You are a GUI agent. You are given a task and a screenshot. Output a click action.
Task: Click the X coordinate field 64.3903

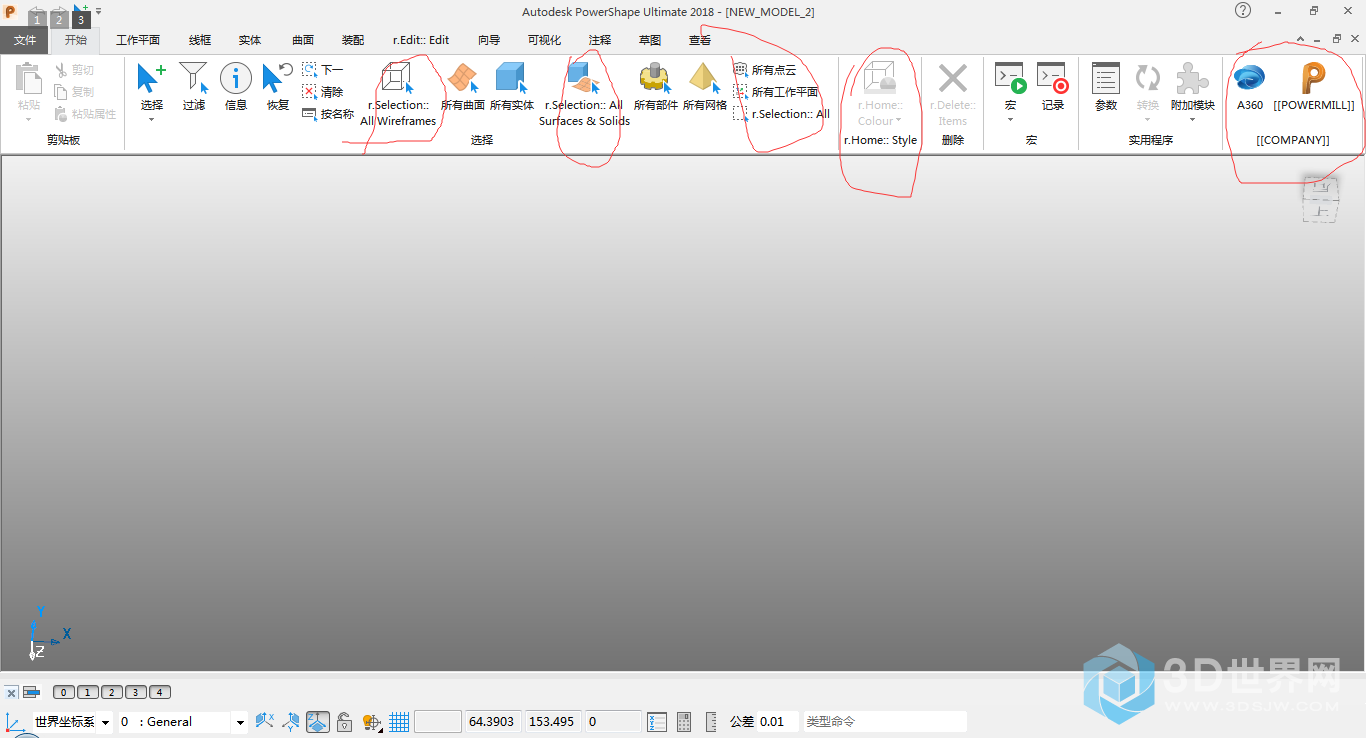click(493, 722)
